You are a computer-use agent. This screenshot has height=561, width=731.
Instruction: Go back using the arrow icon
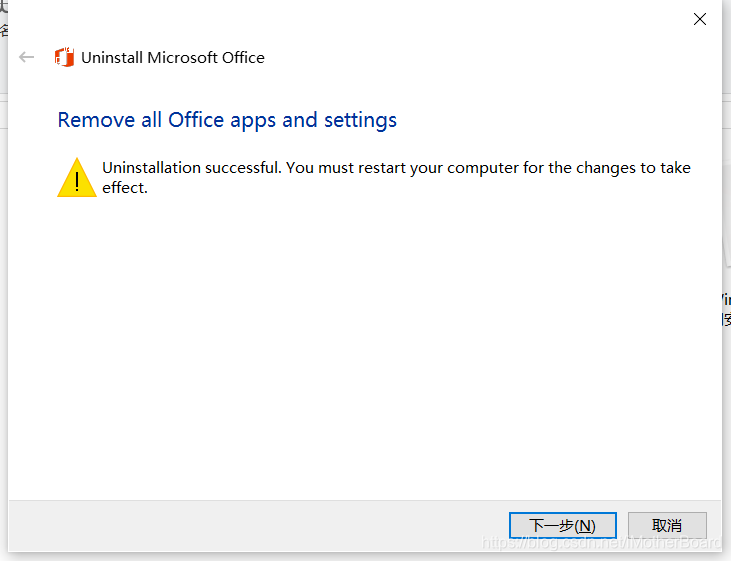(x=27, y=57)
